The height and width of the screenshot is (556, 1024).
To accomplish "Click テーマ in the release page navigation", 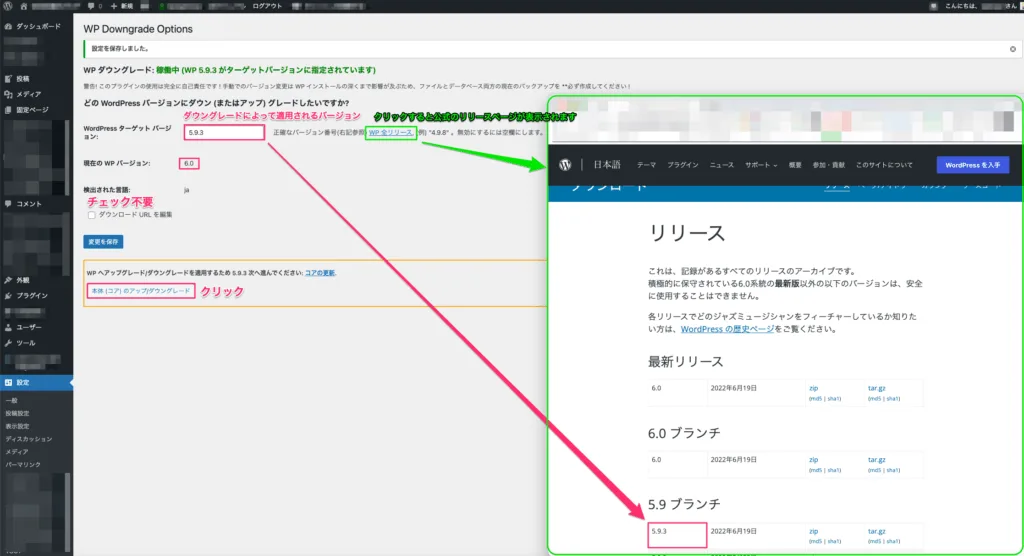I will (x=646, y=165).
